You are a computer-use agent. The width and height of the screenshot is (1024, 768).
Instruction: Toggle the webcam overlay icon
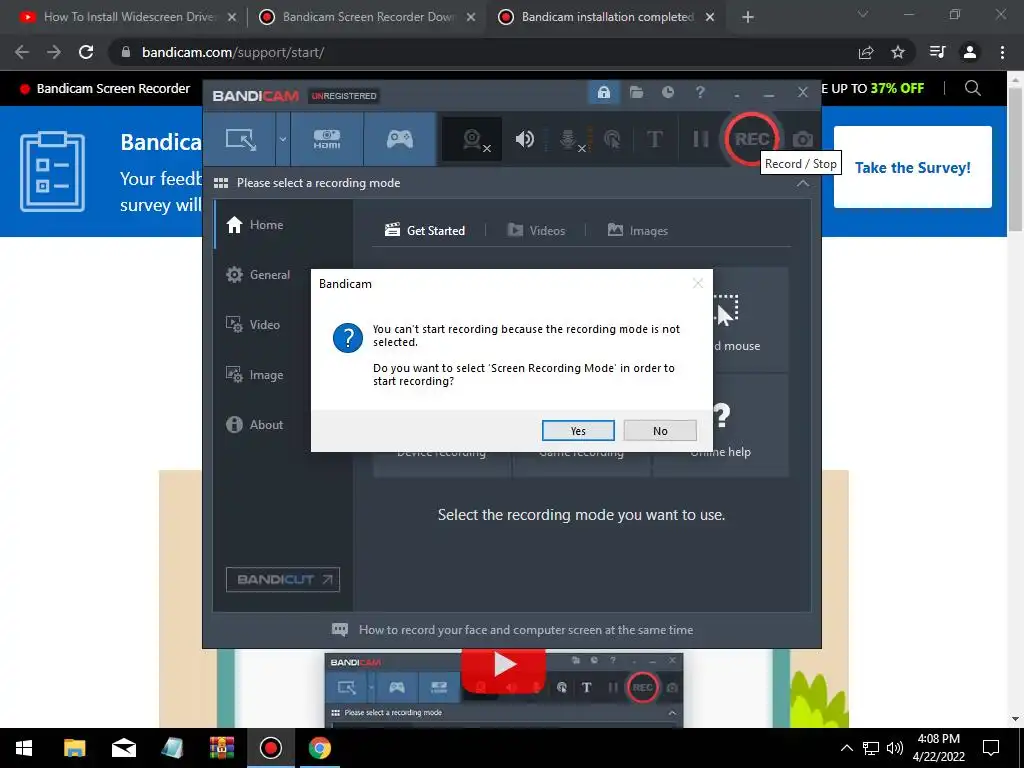(x=472, y=139)
